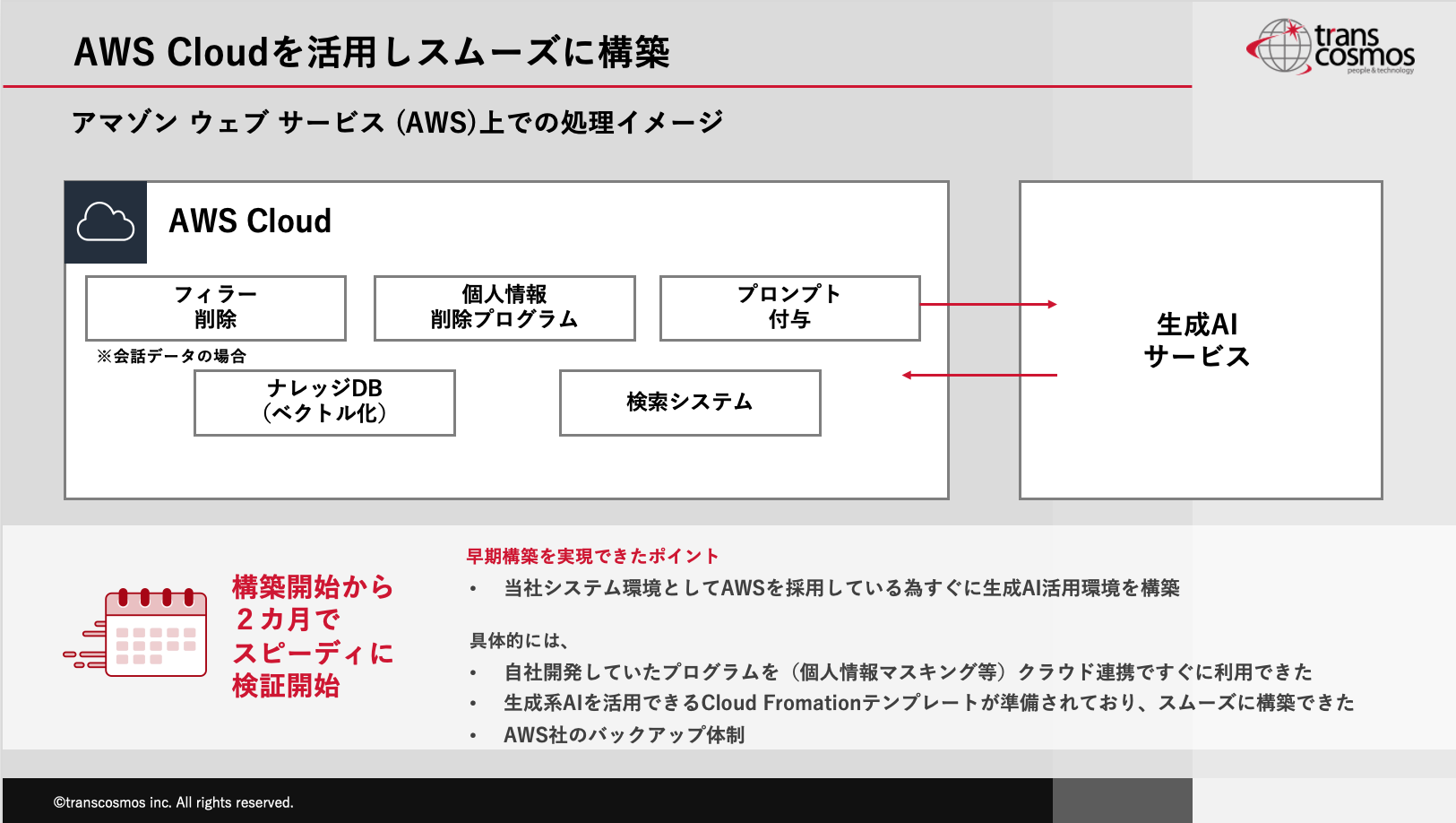This screenshot has width=1456, height=823.
Task: Click the bullet about 自社開発していたプログラム
Action: pyautogui.click(x=908, y=671)
